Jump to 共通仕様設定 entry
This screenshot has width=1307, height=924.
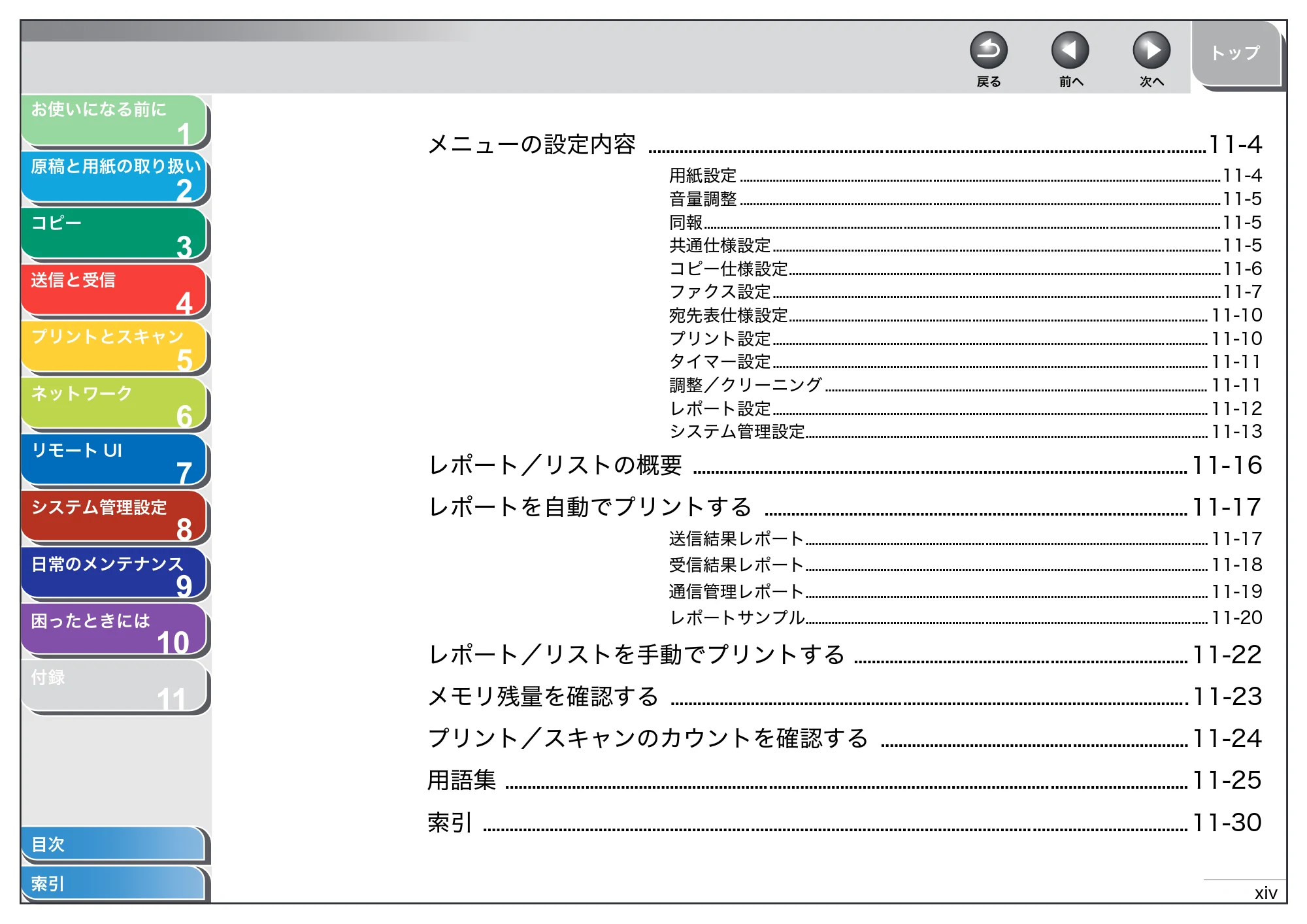tap(965, 246)
